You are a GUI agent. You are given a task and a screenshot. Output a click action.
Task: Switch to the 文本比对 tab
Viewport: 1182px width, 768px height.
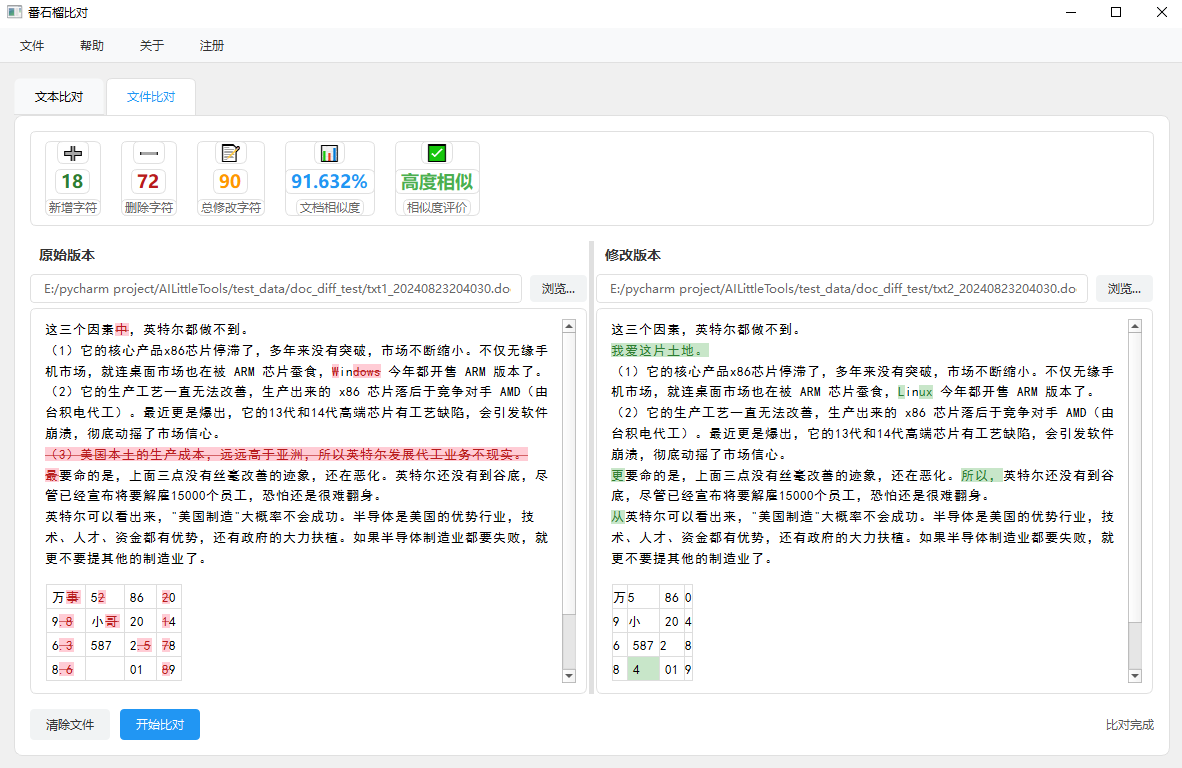[x=58, y=96]
